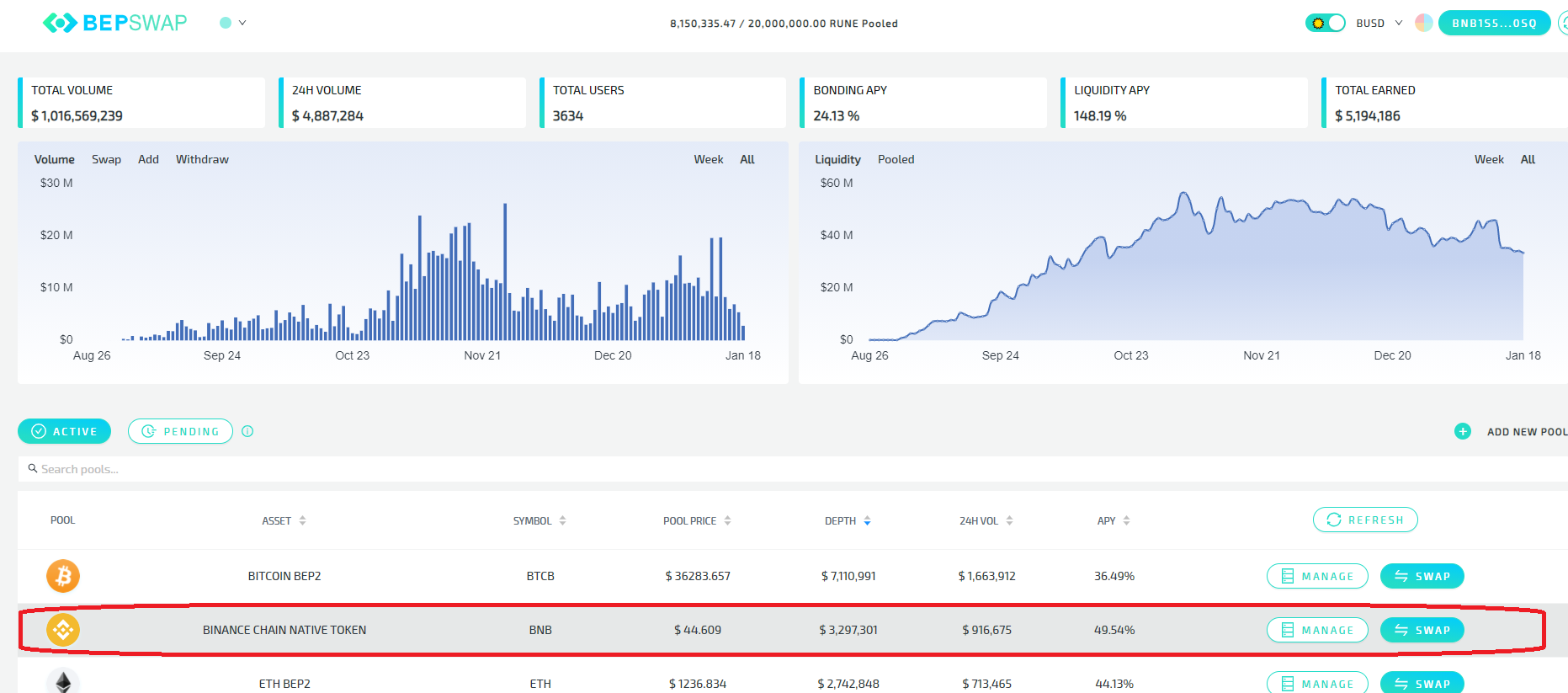
Task: Click BITCOIN BEP2 asset name
Action: coord(284,576)
